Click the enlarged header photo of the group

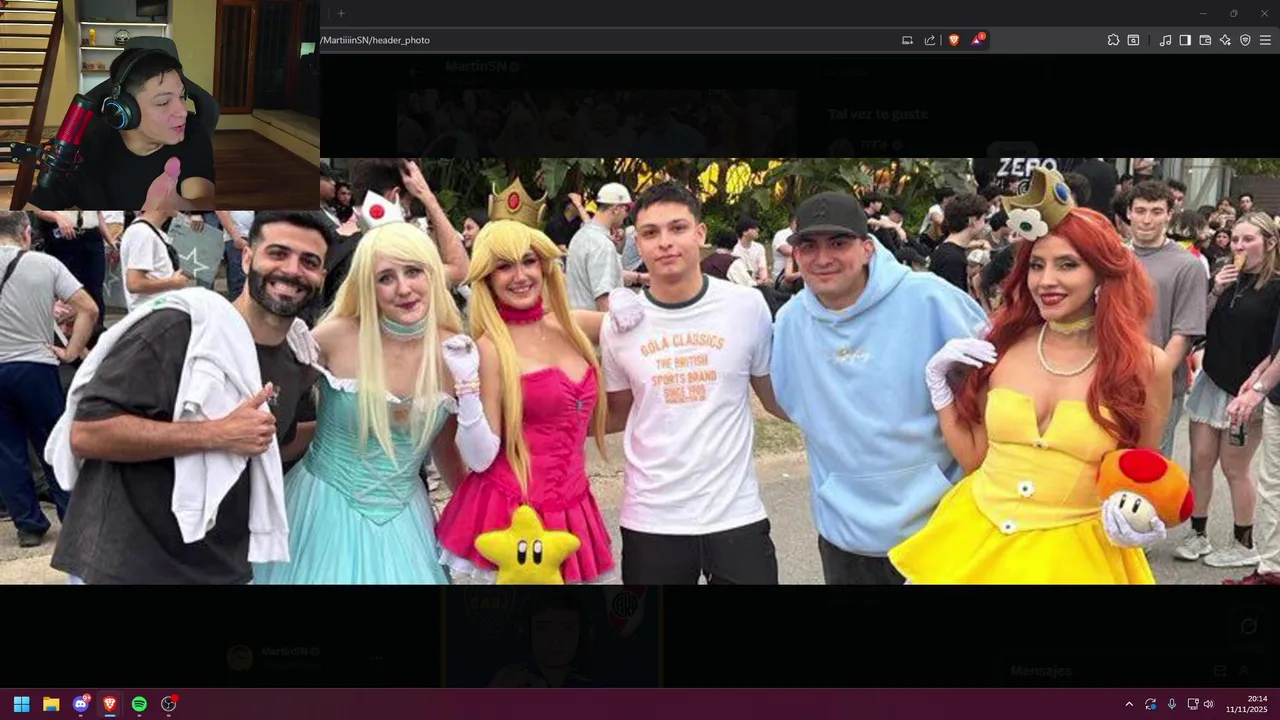[640, 371]
